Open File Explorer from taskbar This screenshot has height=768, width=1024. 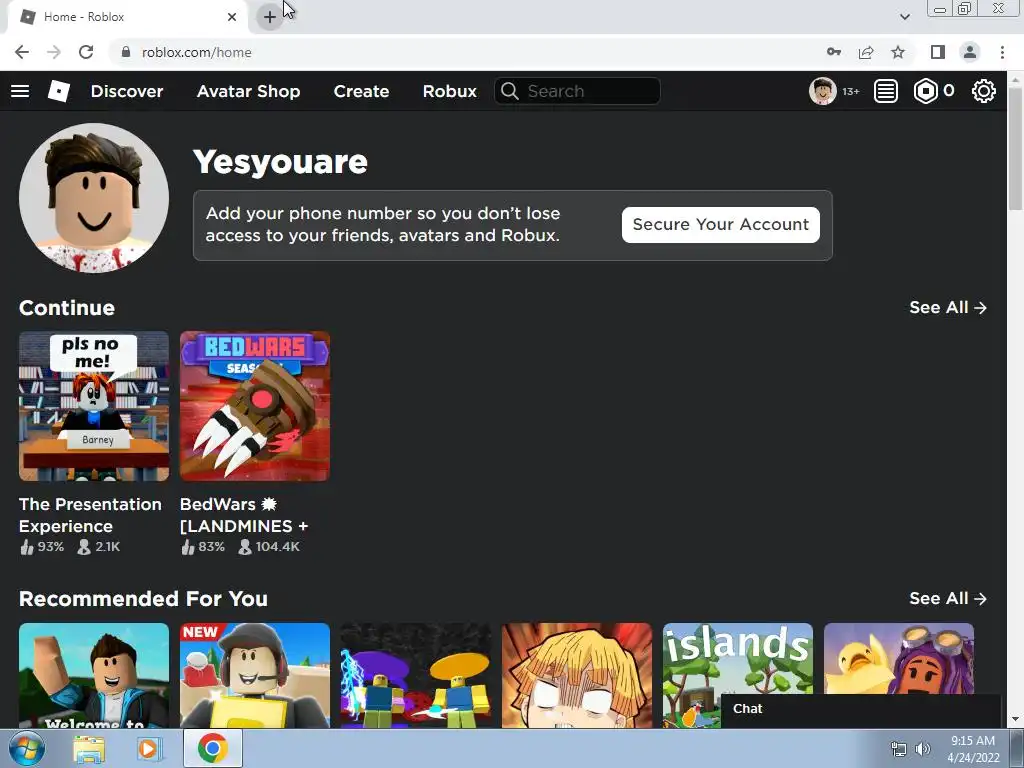coord(89,749)
